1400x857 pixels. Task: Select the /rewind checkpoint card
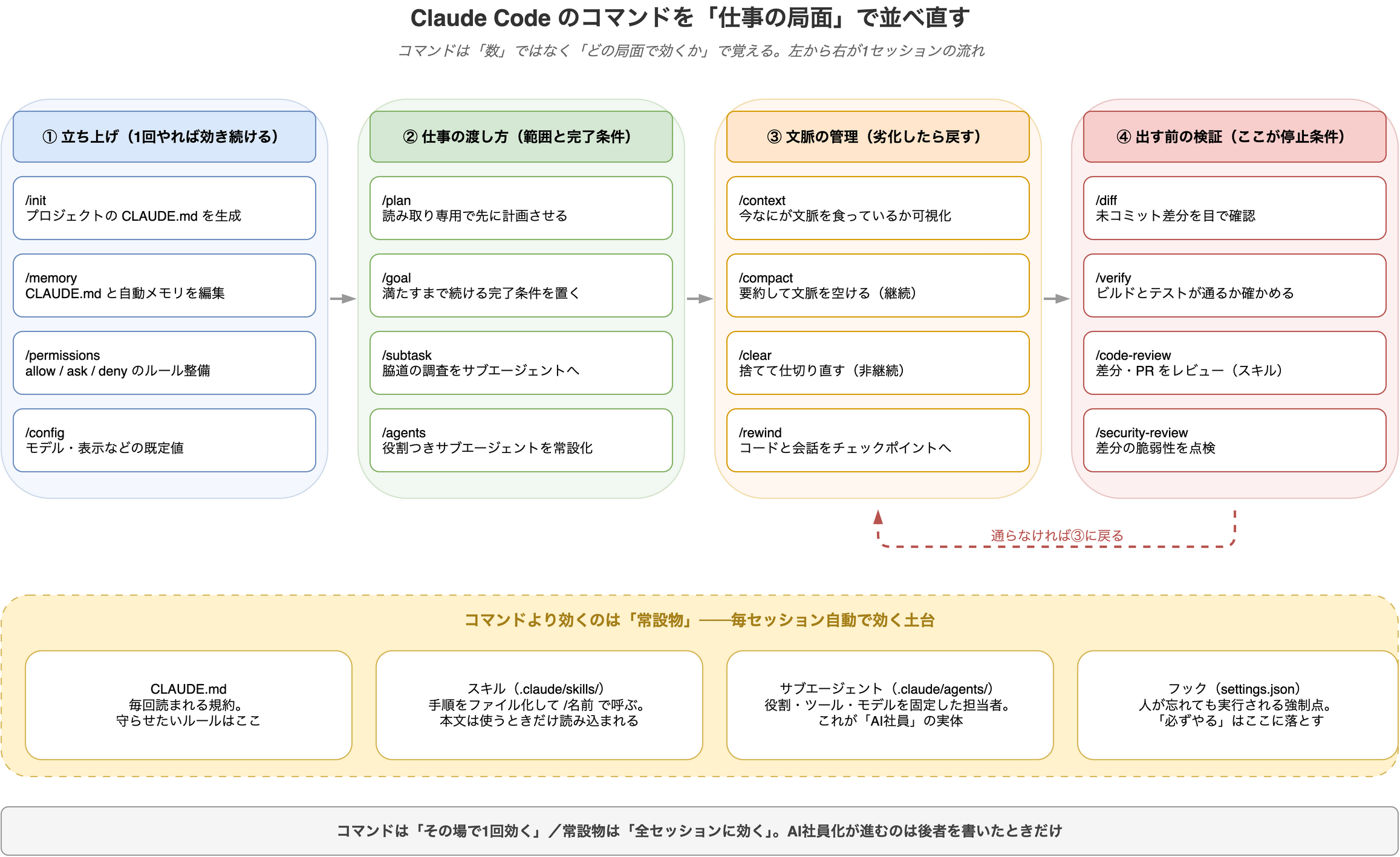[x=878, y=440]
